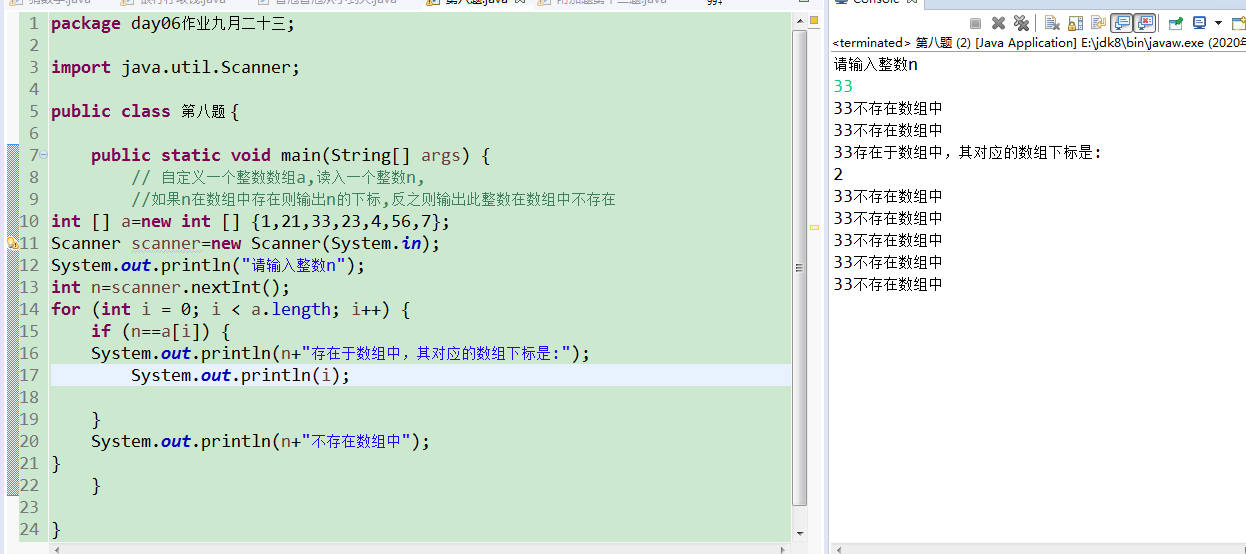Open the console selection dropdown arrow
The height and width of the screenshot is (554, 1246).
[x=1218, y=23]
